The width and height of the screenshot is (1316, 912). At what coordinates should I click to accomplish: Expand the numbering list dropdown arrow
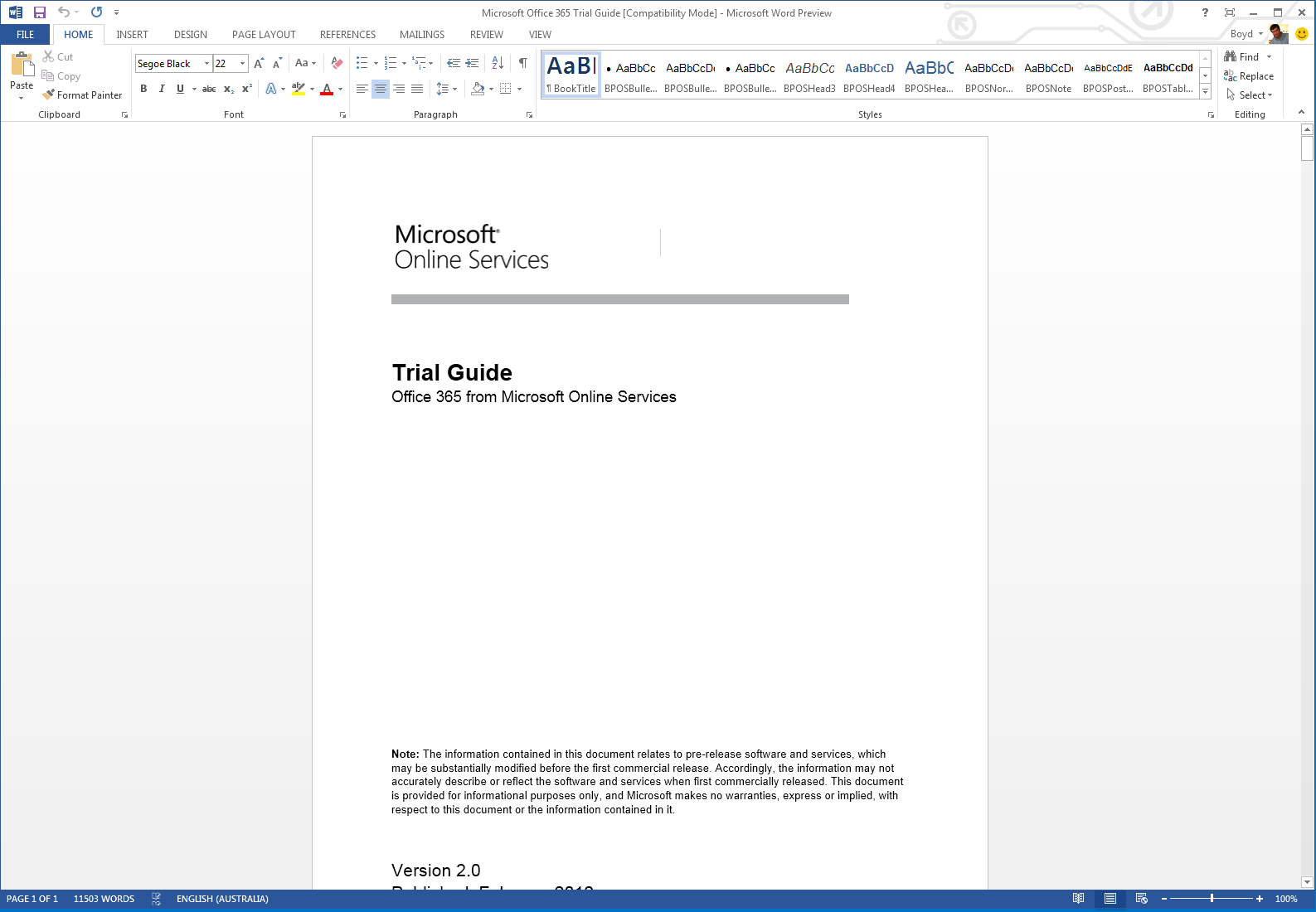[404, 63]
